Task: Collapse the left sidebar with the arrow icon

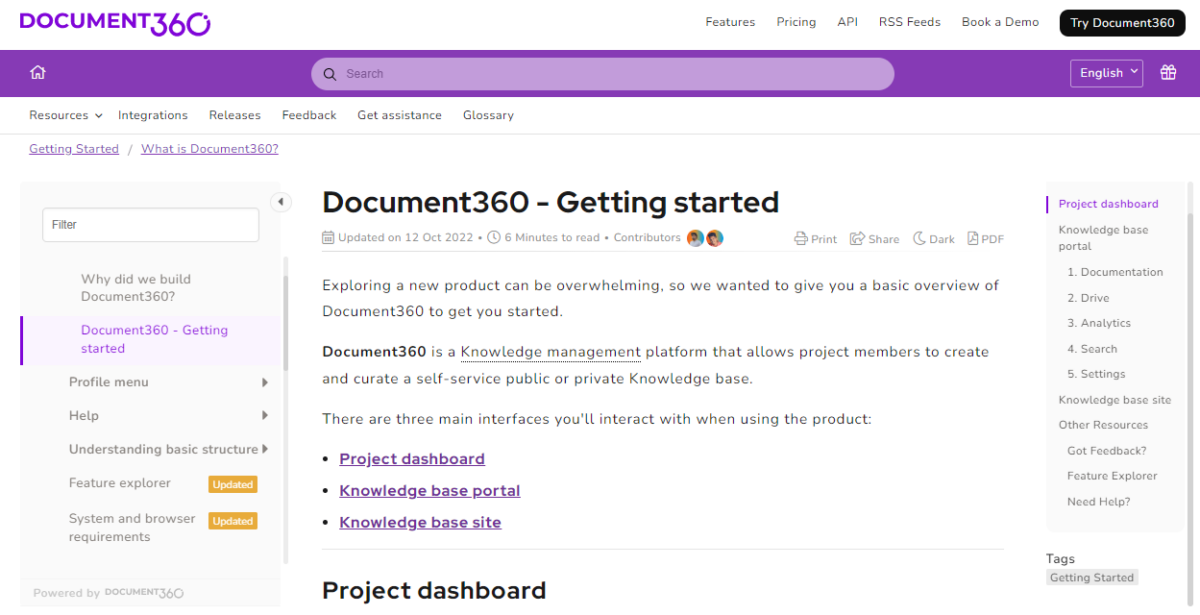Action: (x=281, y=201)
